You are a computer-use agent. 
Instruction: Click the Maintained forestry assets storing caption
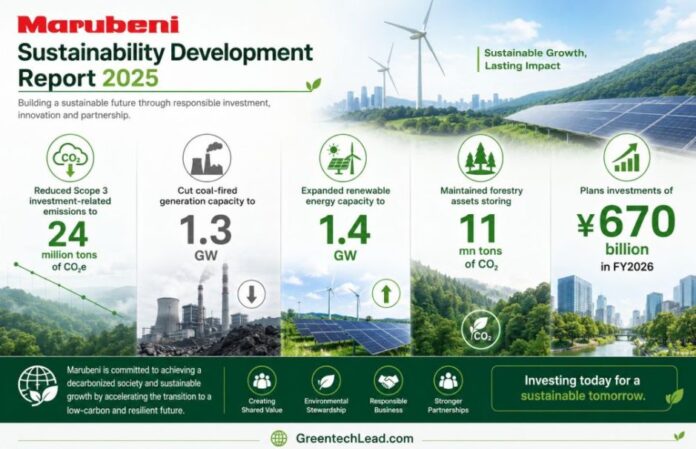pos(481,196)
